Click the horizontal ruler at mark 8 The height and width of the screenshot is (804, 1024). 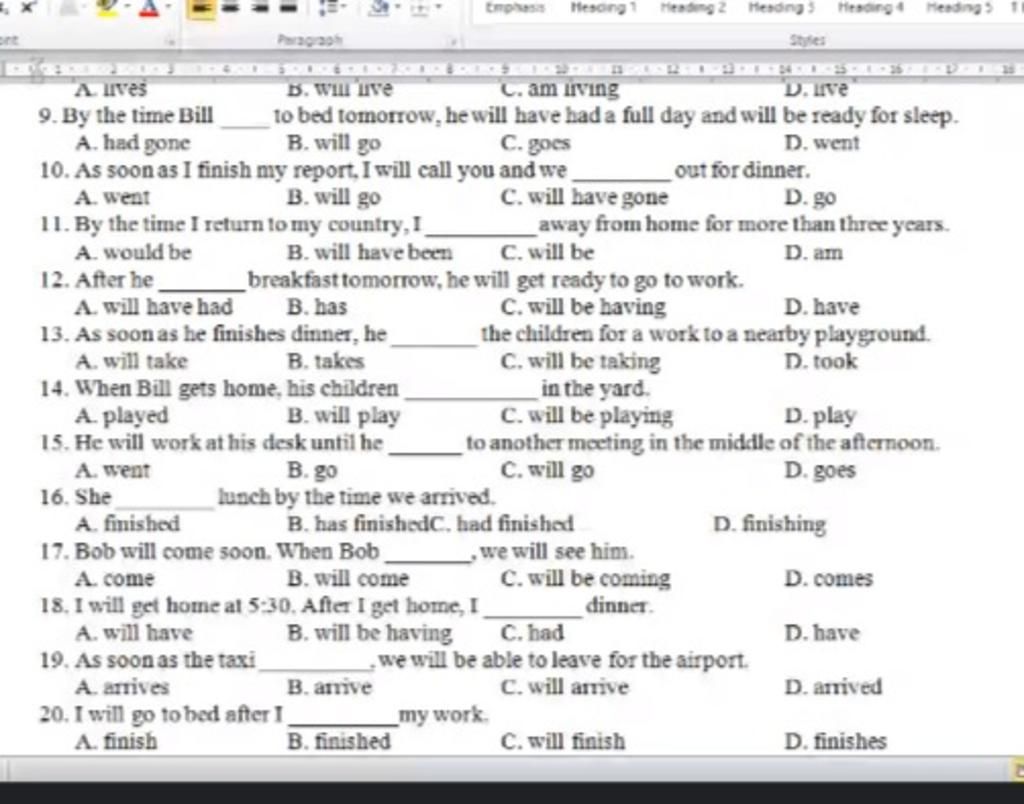[451, 67]
